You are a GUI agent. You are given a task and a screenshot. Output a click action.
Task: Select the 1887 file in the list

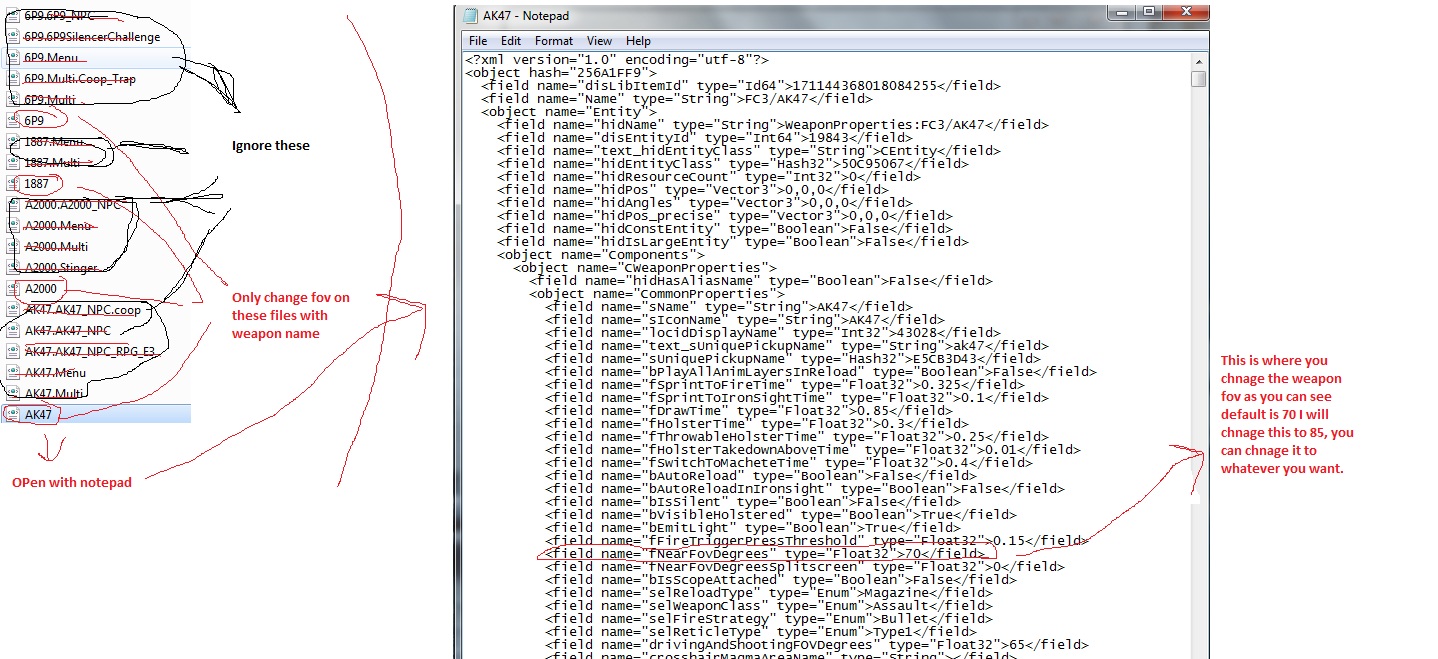pos(37,184)
